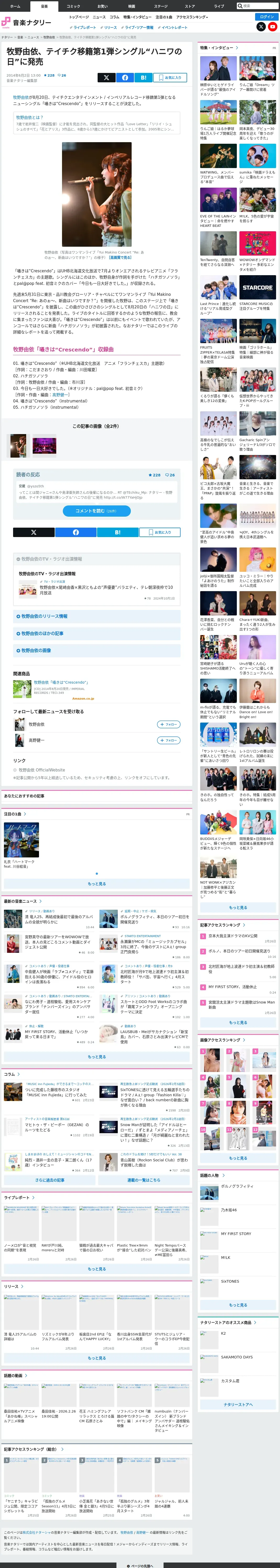Open the コラム sub-menu item
This screenshot has height=1568, width=280.
click(x=115, y=17)
